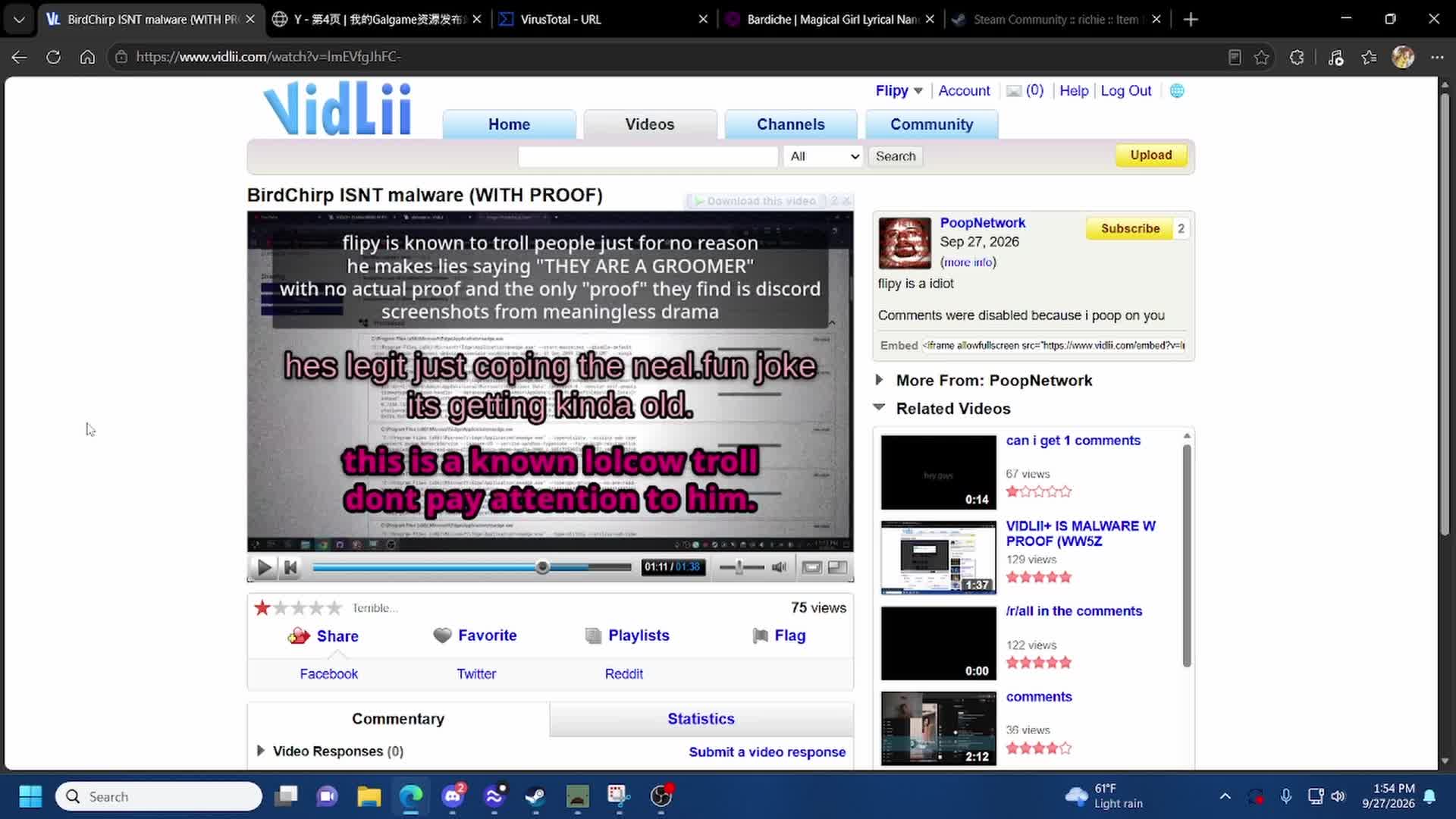Open OBS Studio from the taskbar
Screen dimensions: 1456x819
(661, 796)
